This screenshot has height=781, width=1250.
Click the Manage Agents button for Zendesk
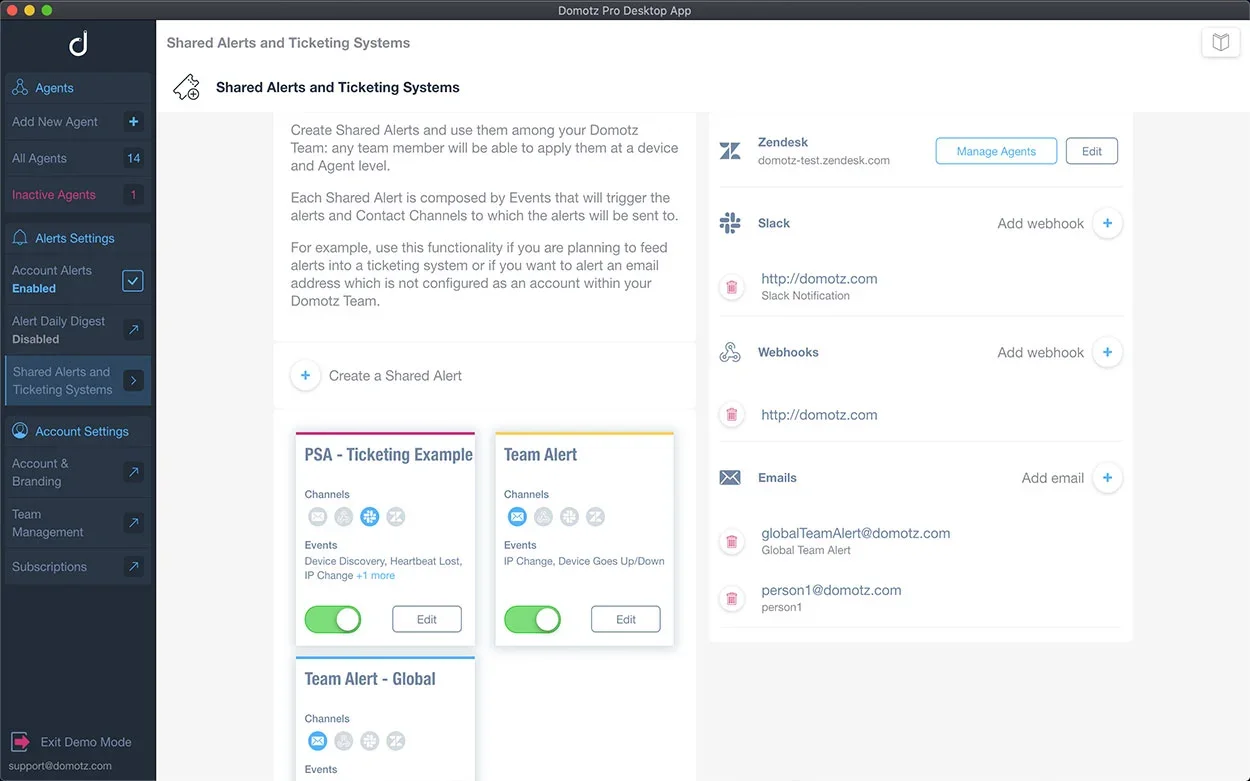click(x=996, y=151)
